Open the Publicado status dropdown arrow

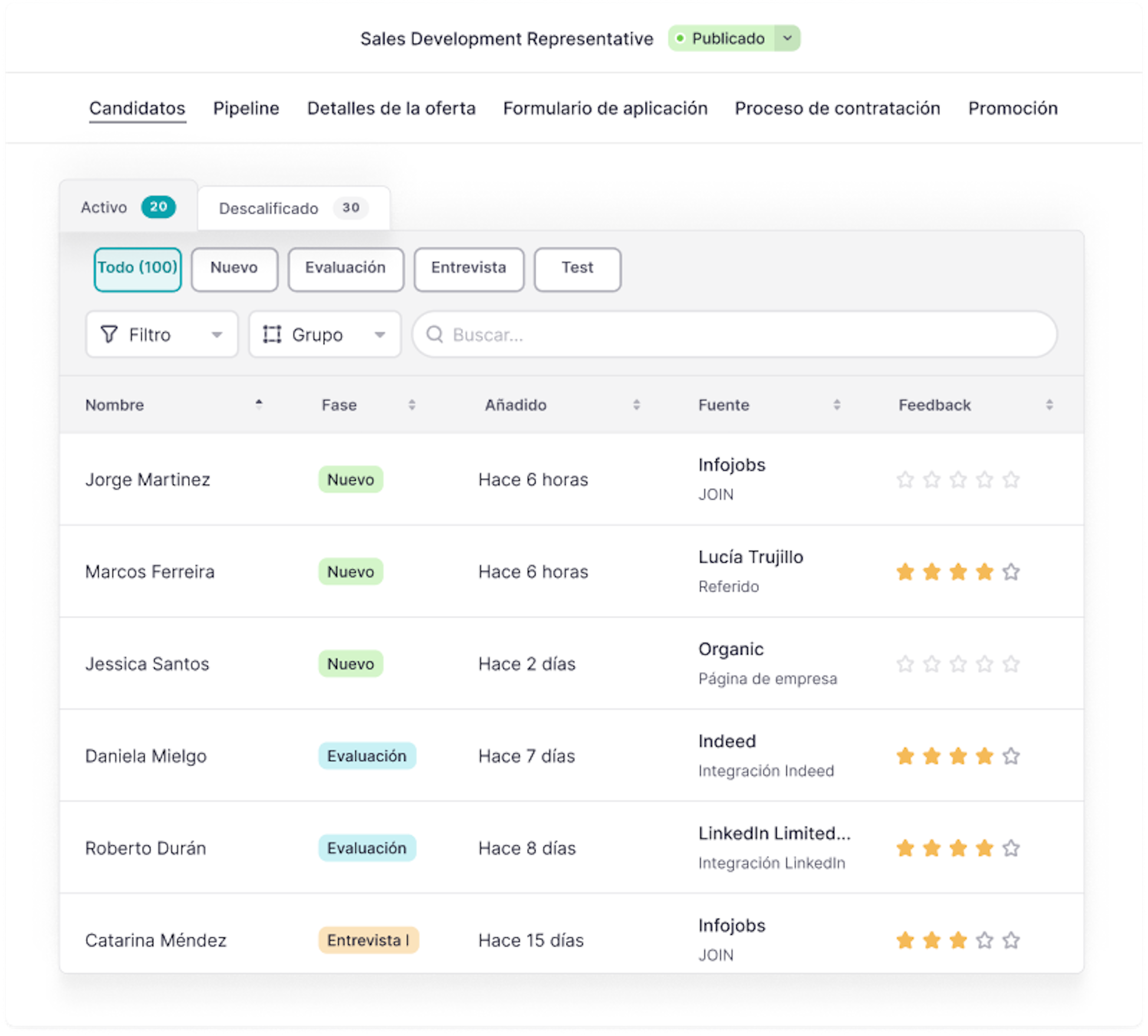[787, 38]
